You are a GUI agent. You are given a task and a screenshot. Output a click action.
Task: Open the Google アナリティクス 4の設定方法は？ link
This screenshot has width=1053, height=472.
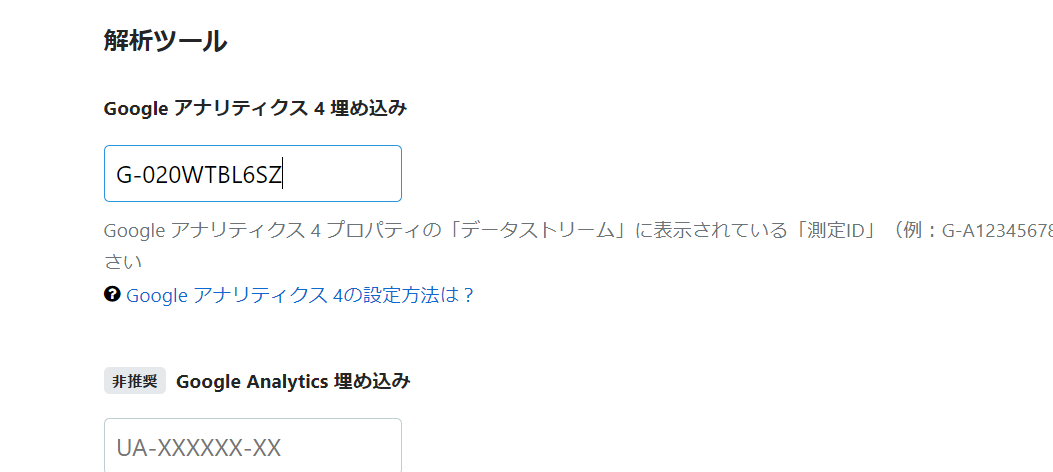click(300, 295)
